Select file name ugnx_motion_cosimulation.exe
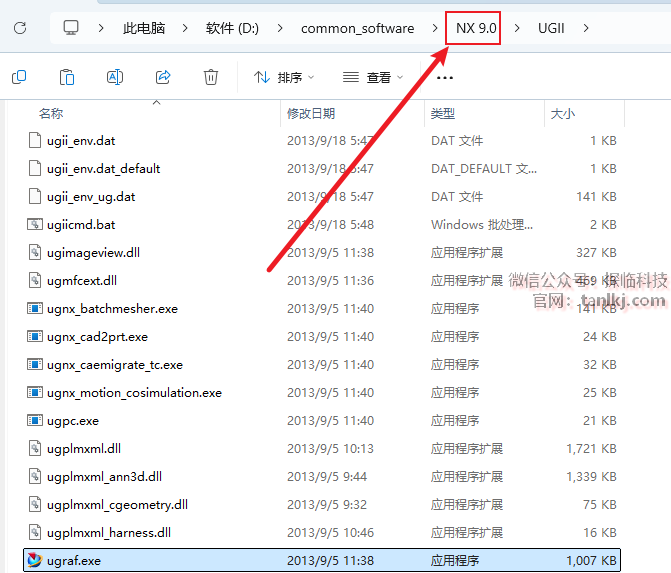This screenshot has width=671, height=573. coord(134,393)
